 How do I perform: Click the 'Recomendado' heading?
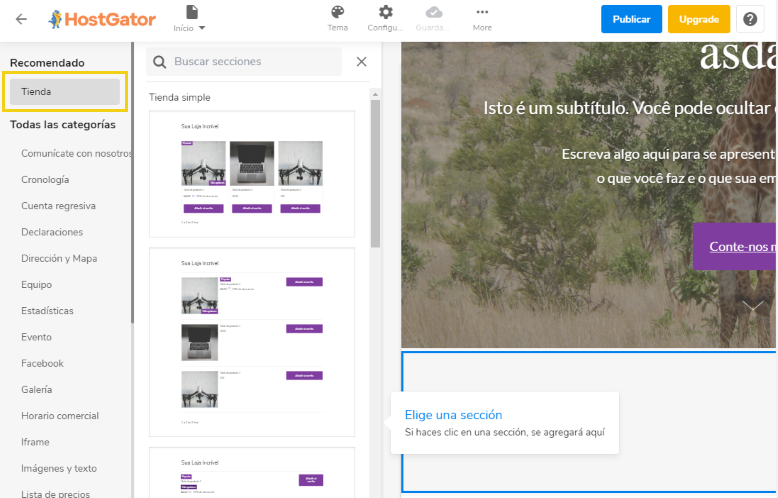pyautogui.click(x=47, y=63)
